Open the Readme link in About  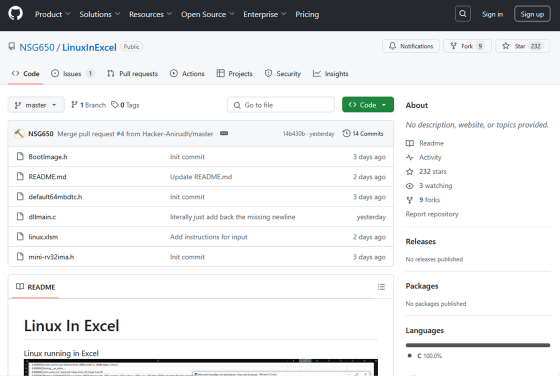[x=425, y=143]
